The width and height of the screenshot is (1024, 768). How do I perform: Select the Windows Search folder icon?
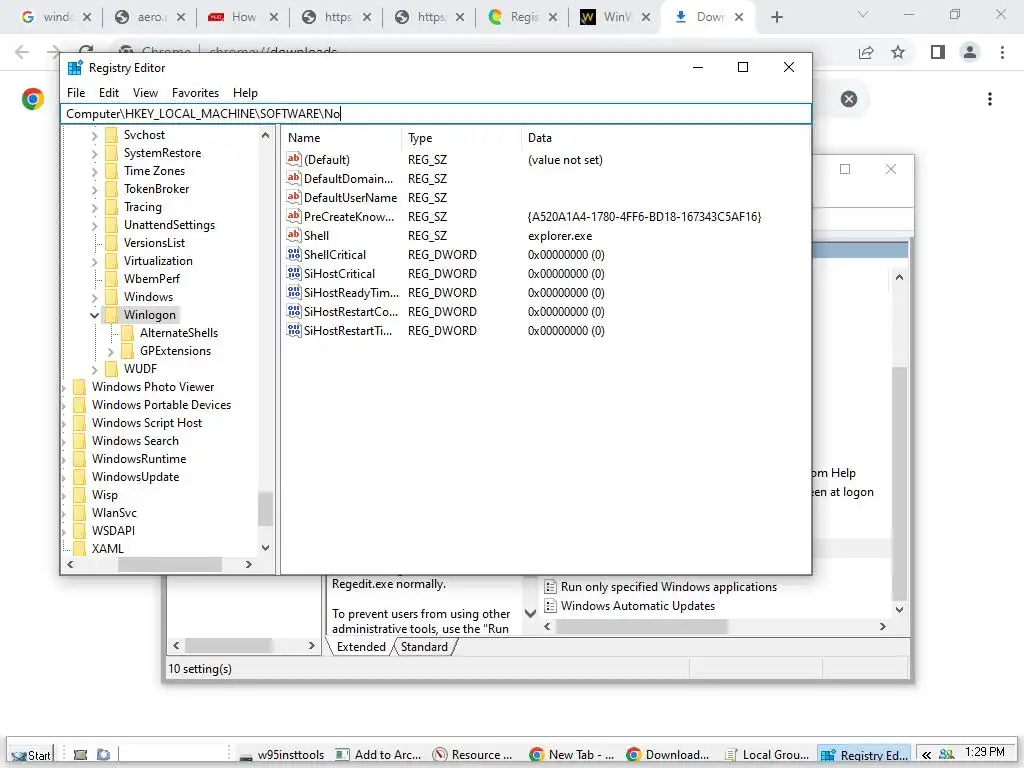[80, 441]
